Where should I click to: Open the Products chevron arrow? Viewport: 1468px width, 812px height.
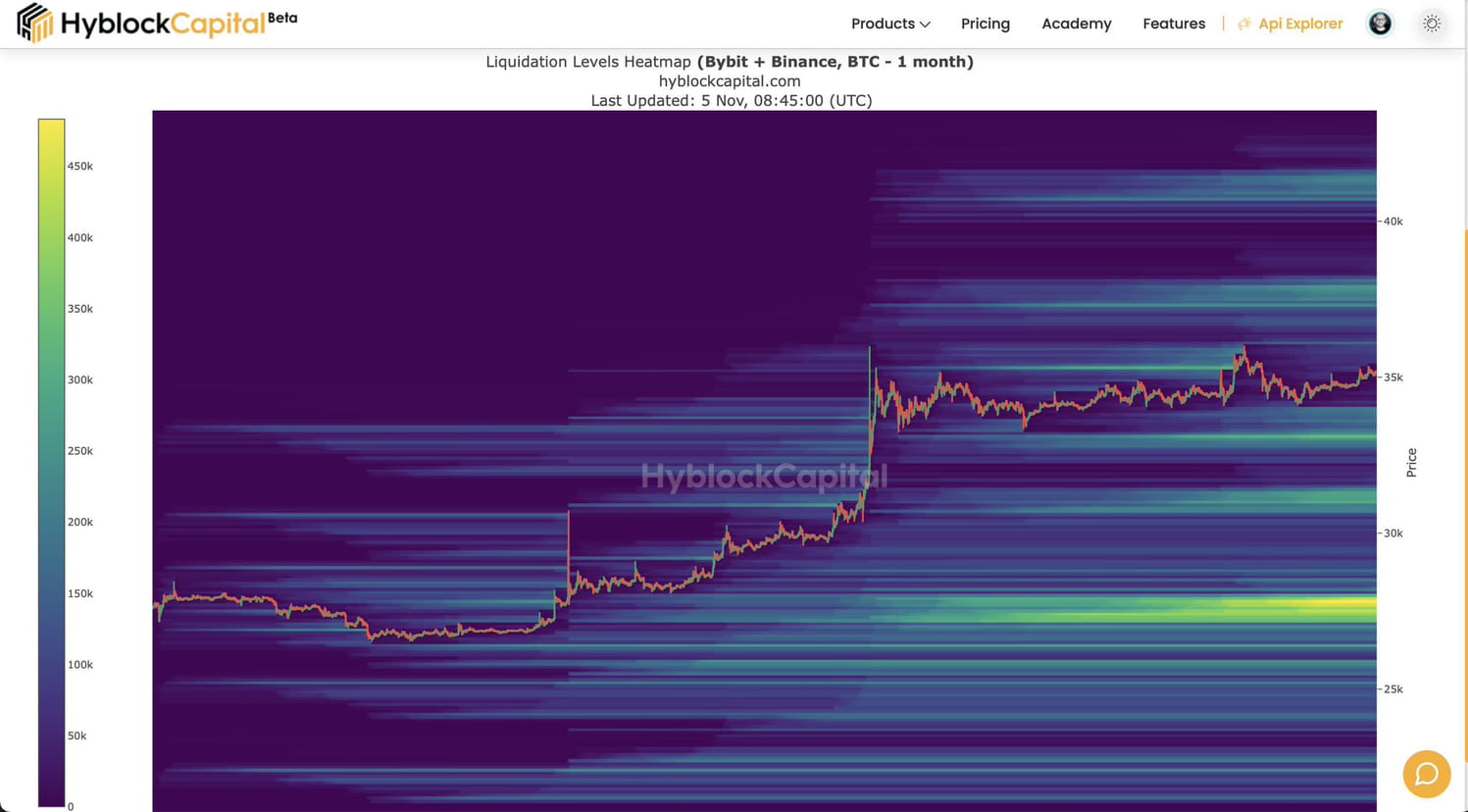coord(923,25)
